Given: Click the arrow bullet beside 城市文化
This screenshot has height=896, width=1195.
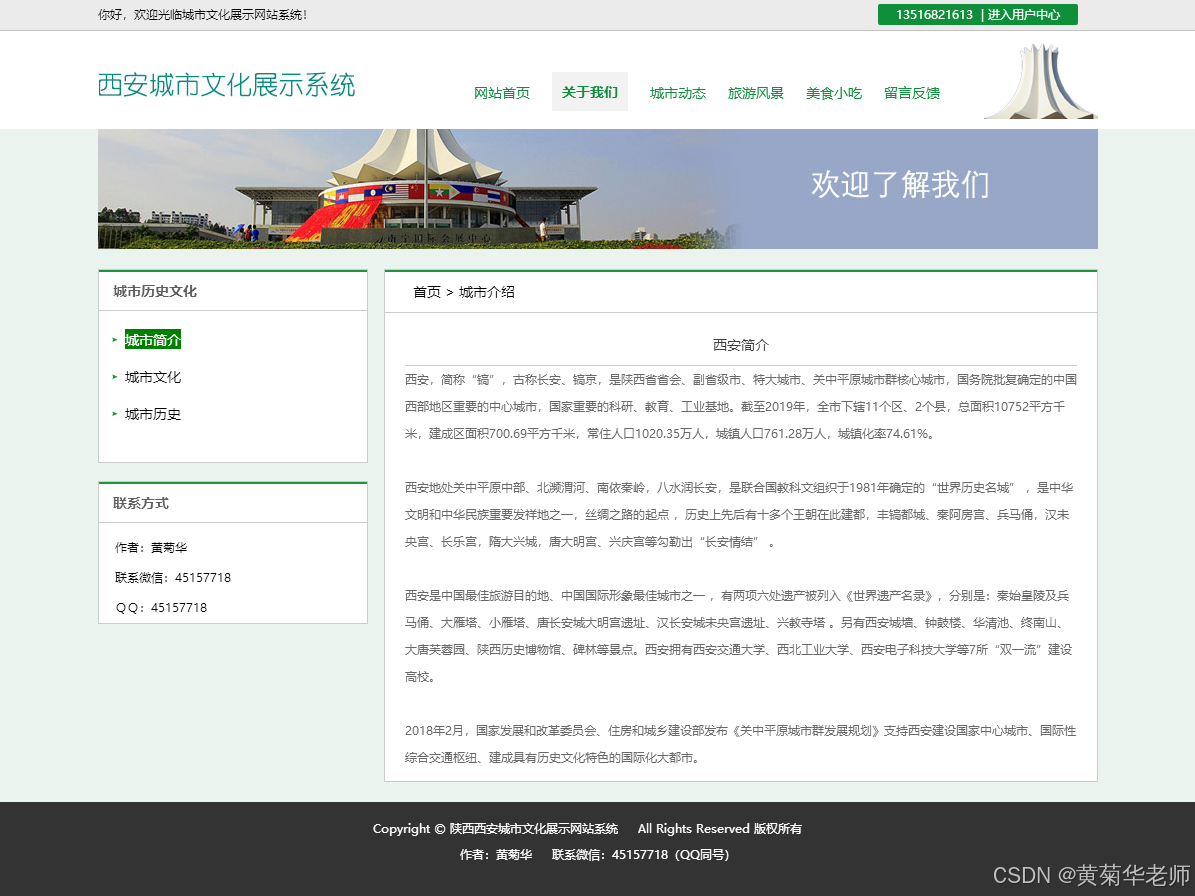Looking at the screenshot, I should pyautogui.click(x=115, y=377).
